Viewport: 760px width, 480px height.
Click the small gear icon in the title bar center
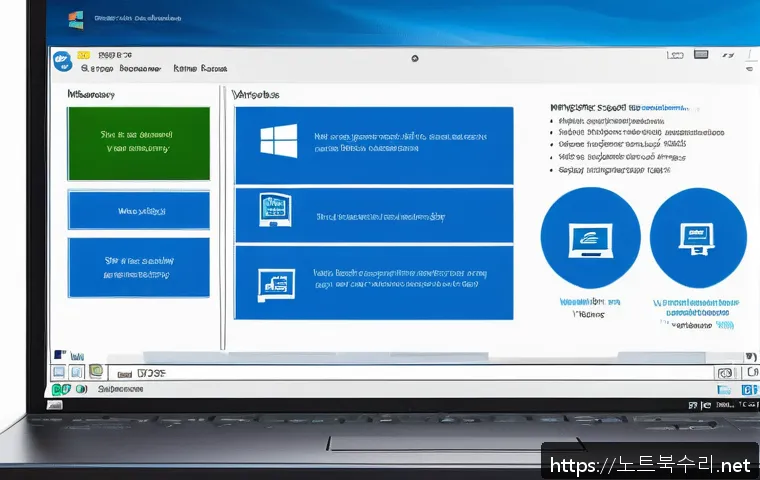tap(414, 59)
